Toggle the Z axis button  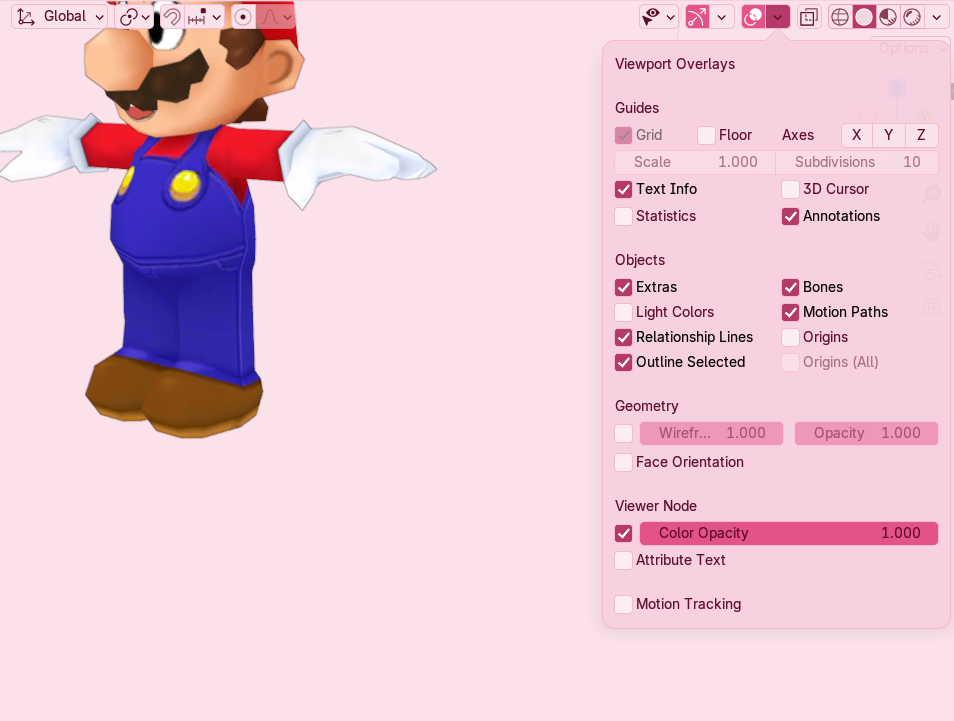click(921, 135)
